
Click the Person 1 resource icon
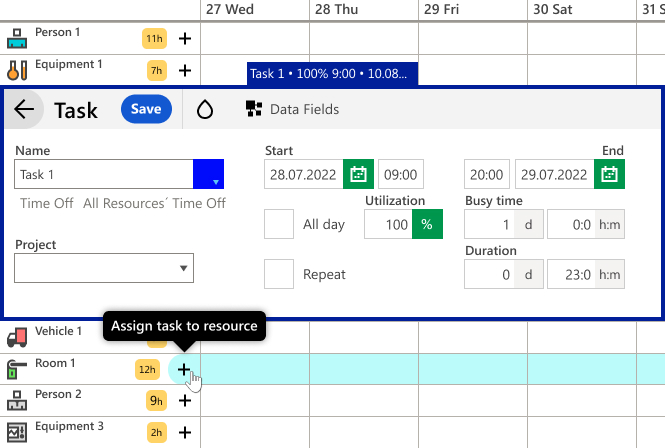pyautogui.click(x=17, y=39)
